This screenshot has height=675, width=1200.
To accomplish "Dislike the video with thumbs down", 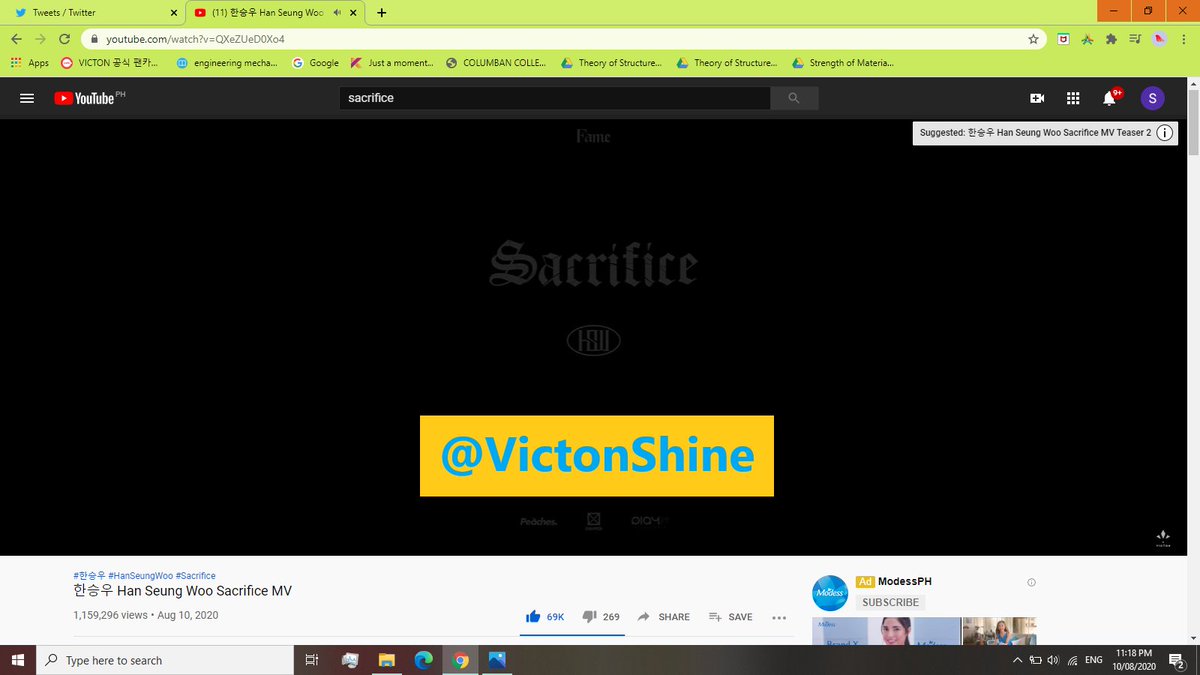I will coord(601,617).
